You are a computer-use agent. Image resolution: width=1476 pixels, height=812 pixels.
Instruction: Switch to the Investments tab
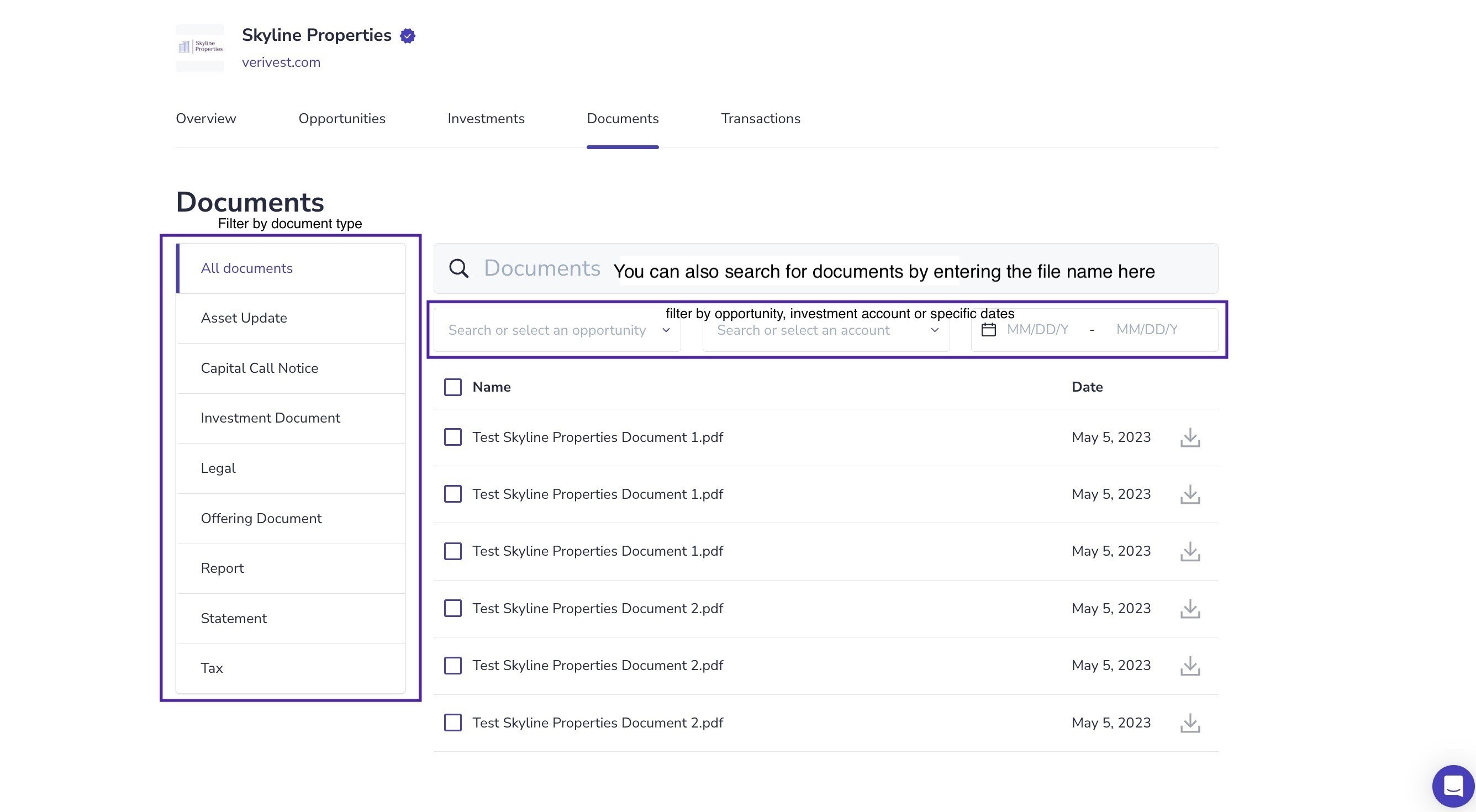click(486, 119)
